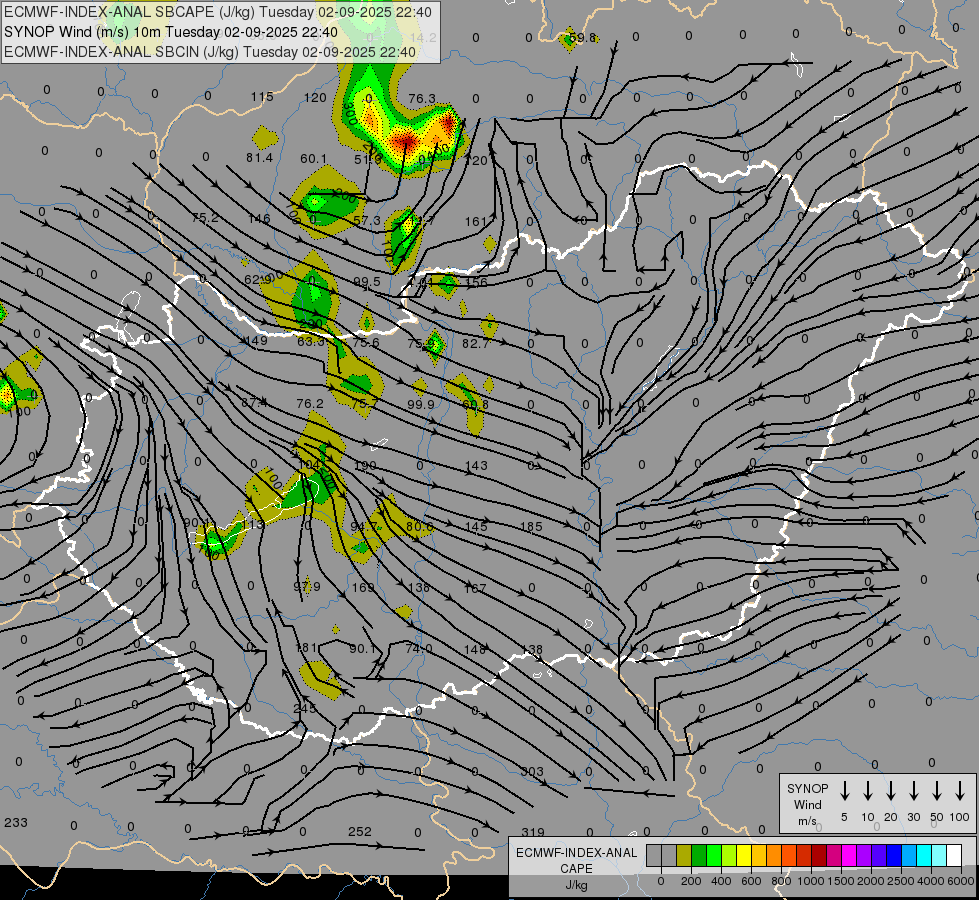Click the map value 233
This screenshot has height=900, width=979.
click(16, 823)
